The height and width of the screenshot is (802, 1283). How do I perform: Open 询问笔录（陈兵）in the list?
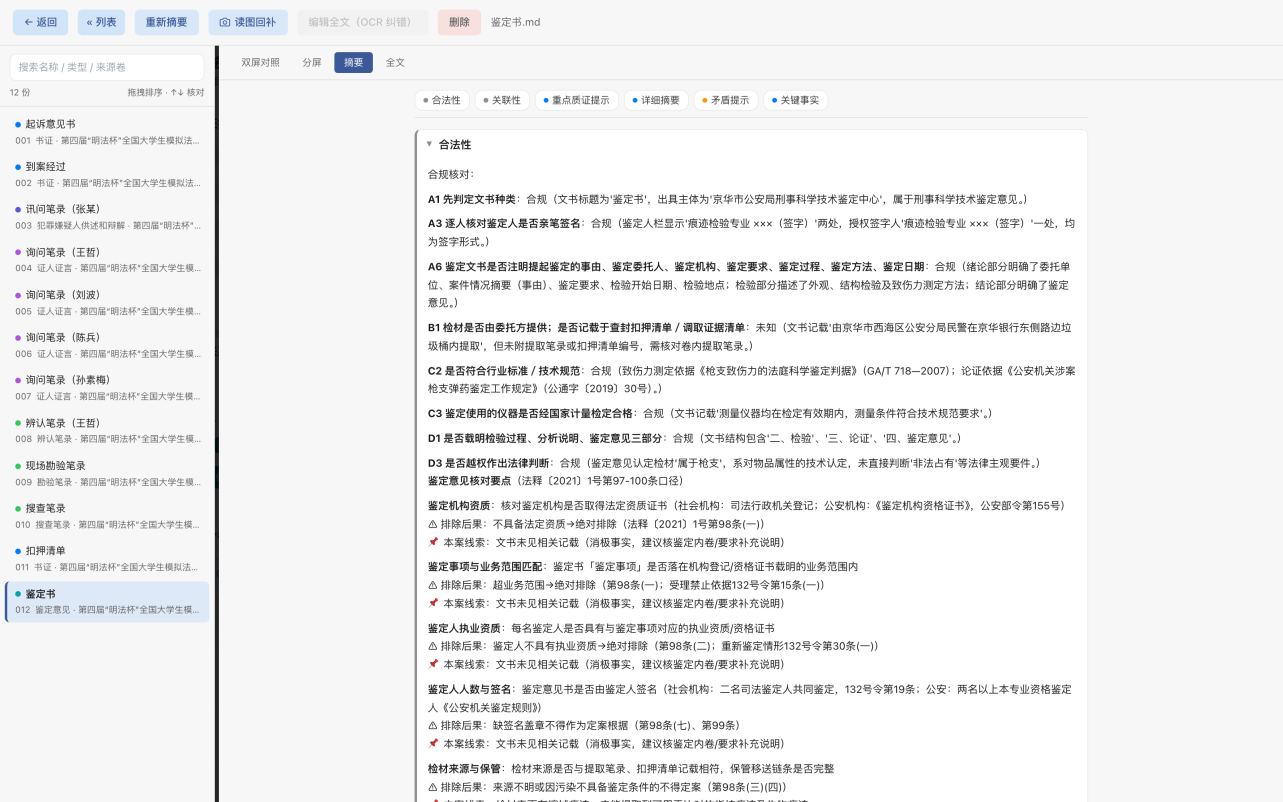tap(107, 345)
